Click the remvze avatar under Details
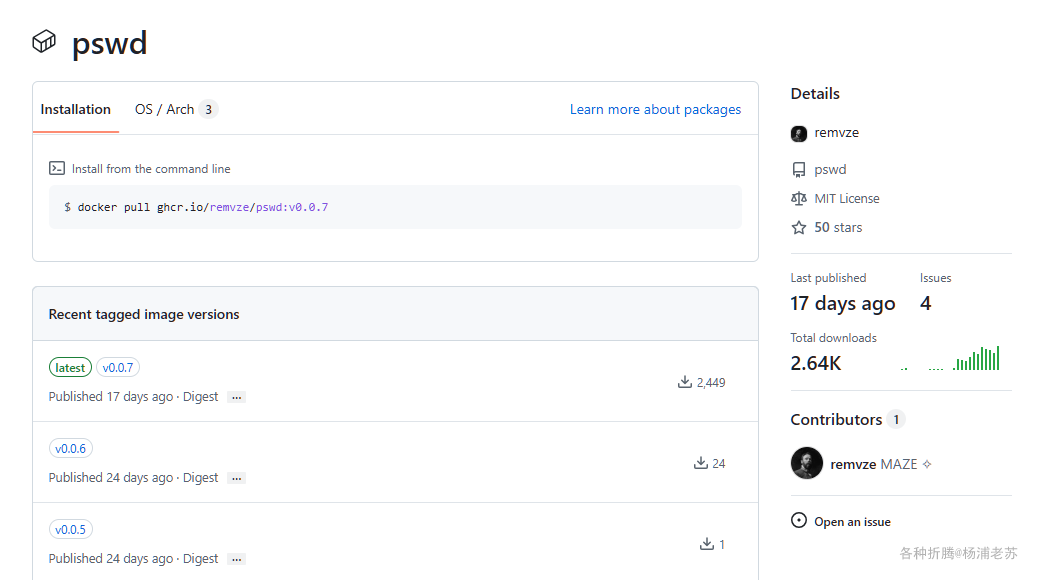Viewport: 1039px width, 580px height. [x=798, y=134]
